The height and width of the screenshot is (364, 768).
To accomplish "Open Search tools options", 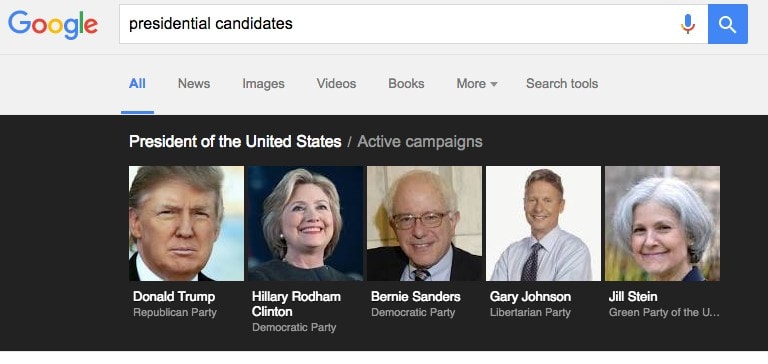I will (562, 84).
